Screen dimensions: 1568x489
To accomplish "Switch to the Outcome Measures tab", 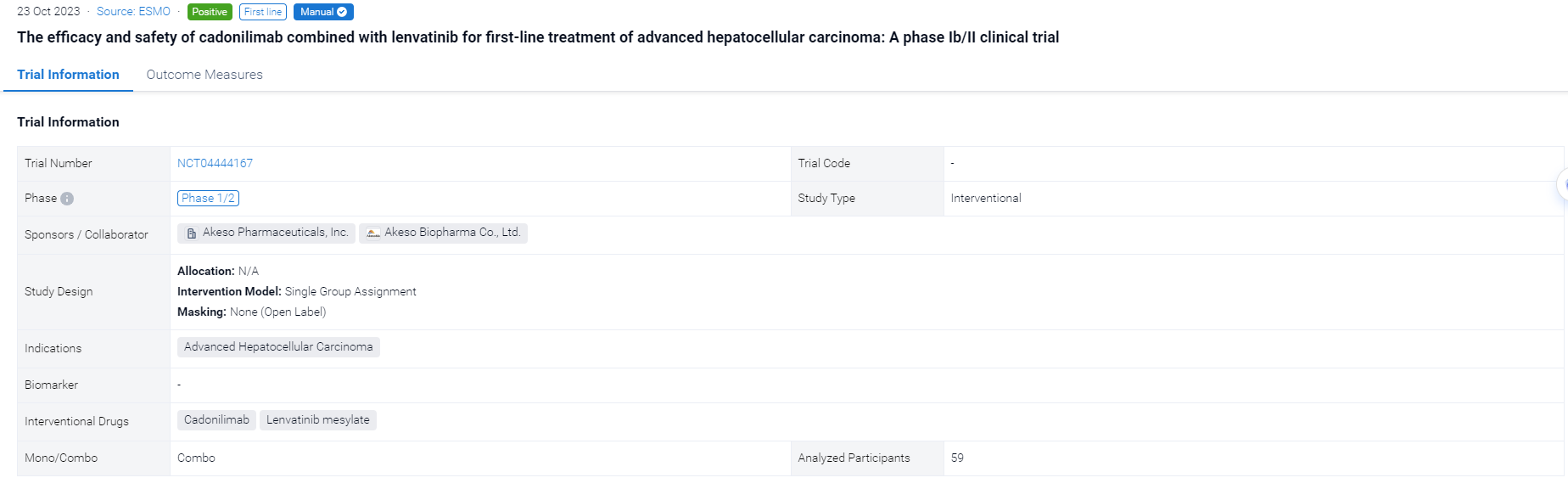I will click(204, 75).
